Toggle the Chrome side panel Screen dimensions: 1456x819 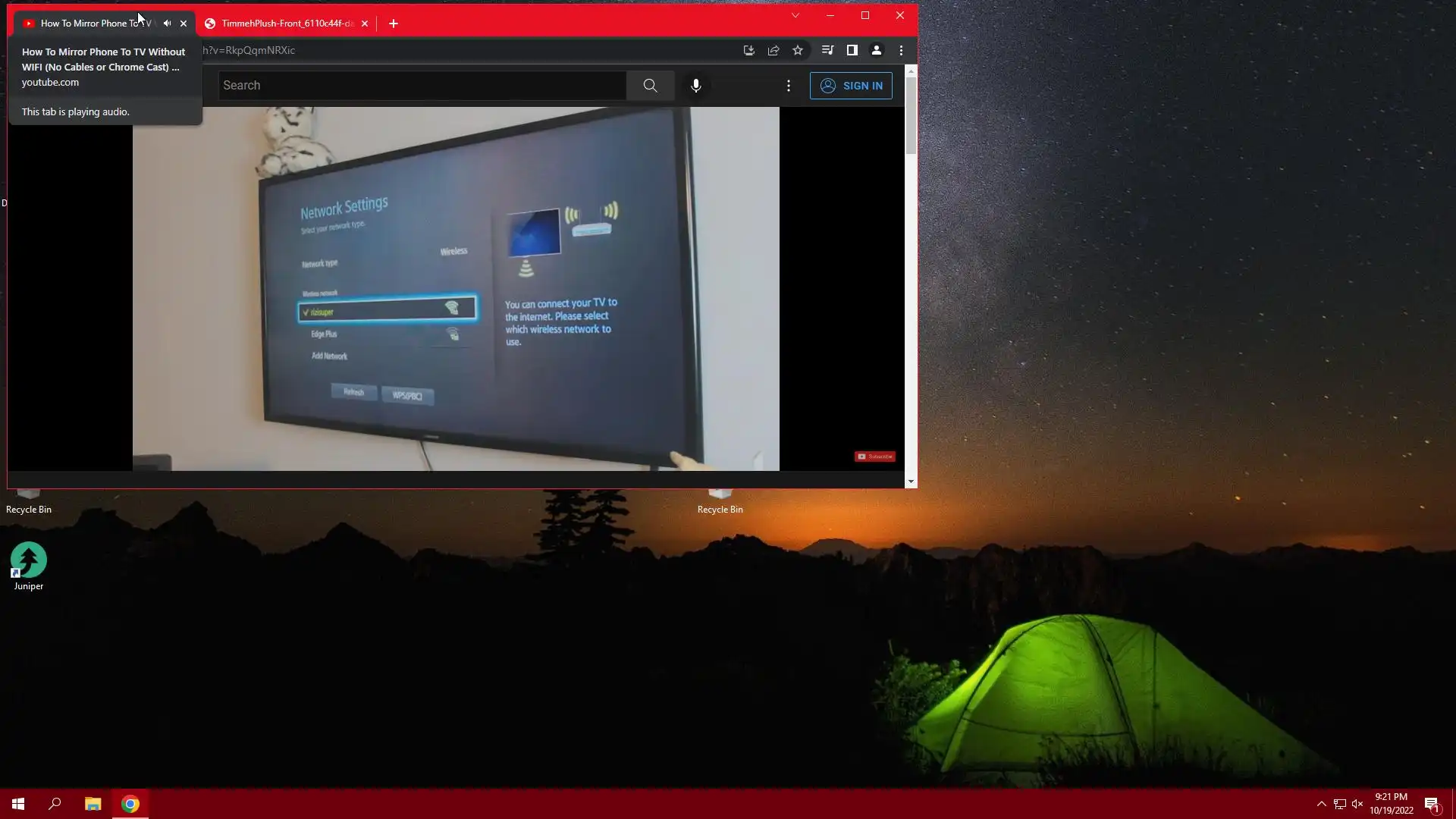point(852,50)
